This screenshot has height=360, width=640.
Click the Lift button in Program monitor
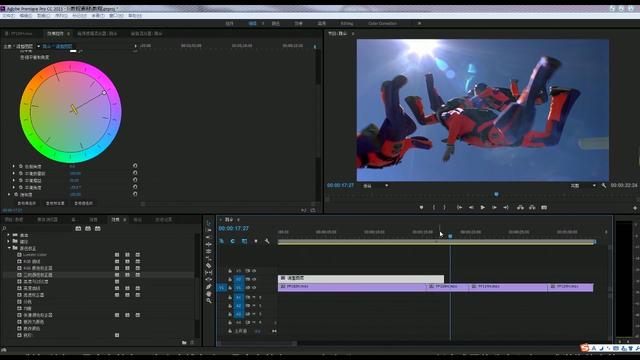(x=520, y=207)
